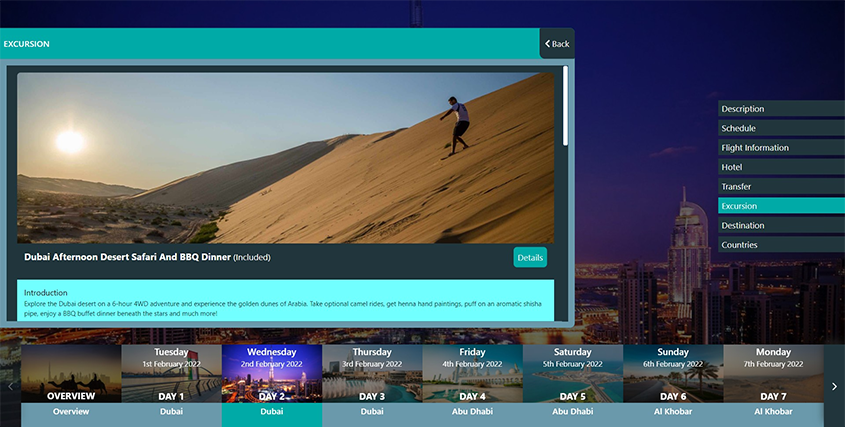The width and height of the screenshot is (845, 427).
Task: Go to Flight Information section
Action: 780,148
